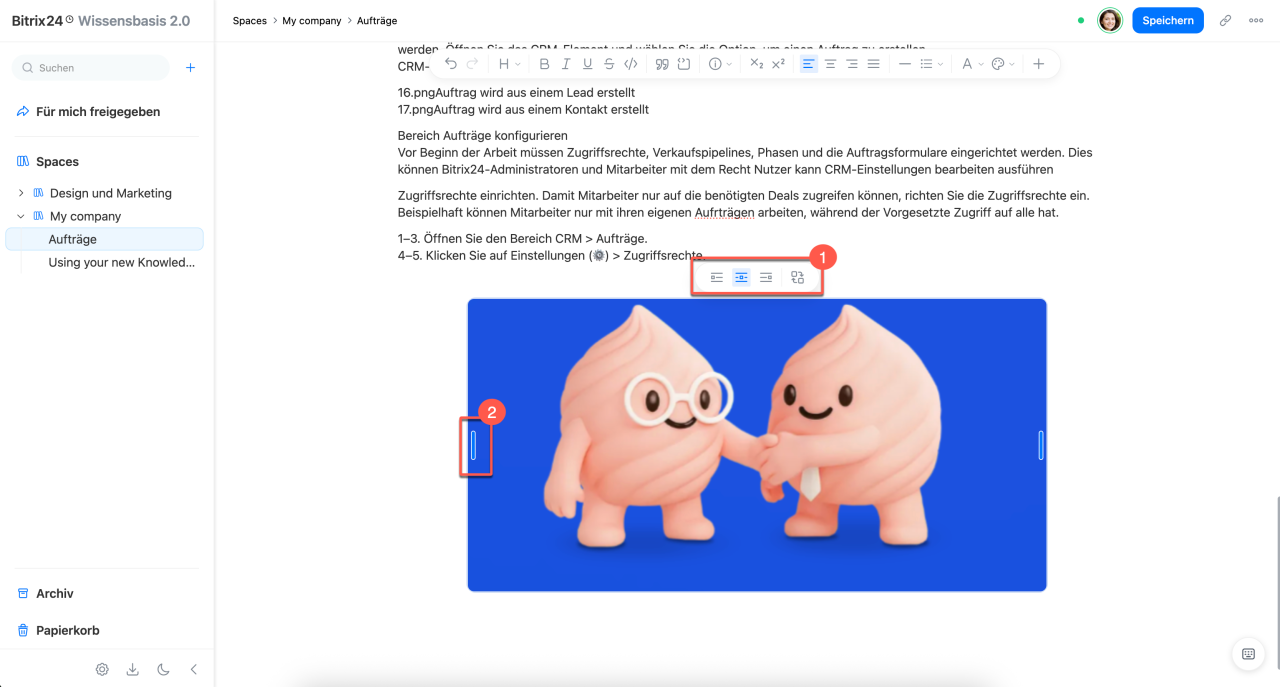Copy the page link with the chain icon
The width and height of the screenshot is (1280, 687).
click(1225, 20)
